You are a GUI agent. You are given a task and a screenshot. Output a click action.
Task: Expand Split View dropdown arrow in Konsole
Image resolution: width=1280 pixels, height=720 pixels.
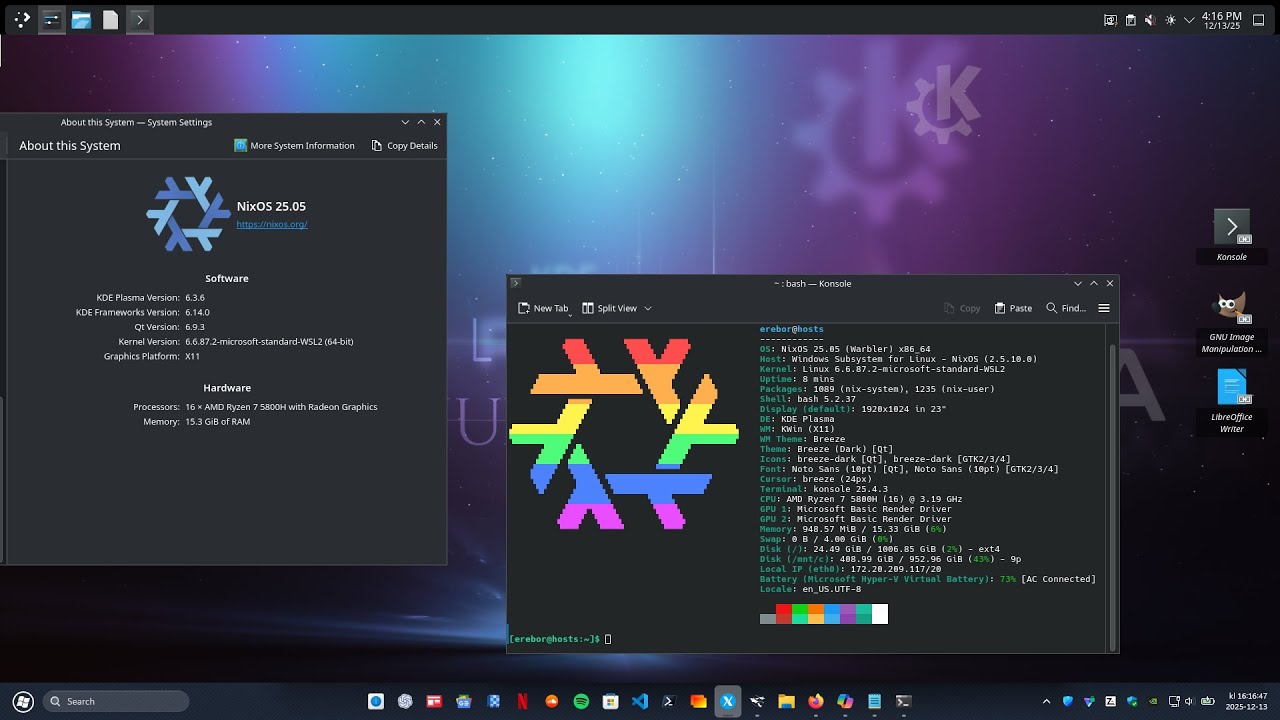point(648,308)
